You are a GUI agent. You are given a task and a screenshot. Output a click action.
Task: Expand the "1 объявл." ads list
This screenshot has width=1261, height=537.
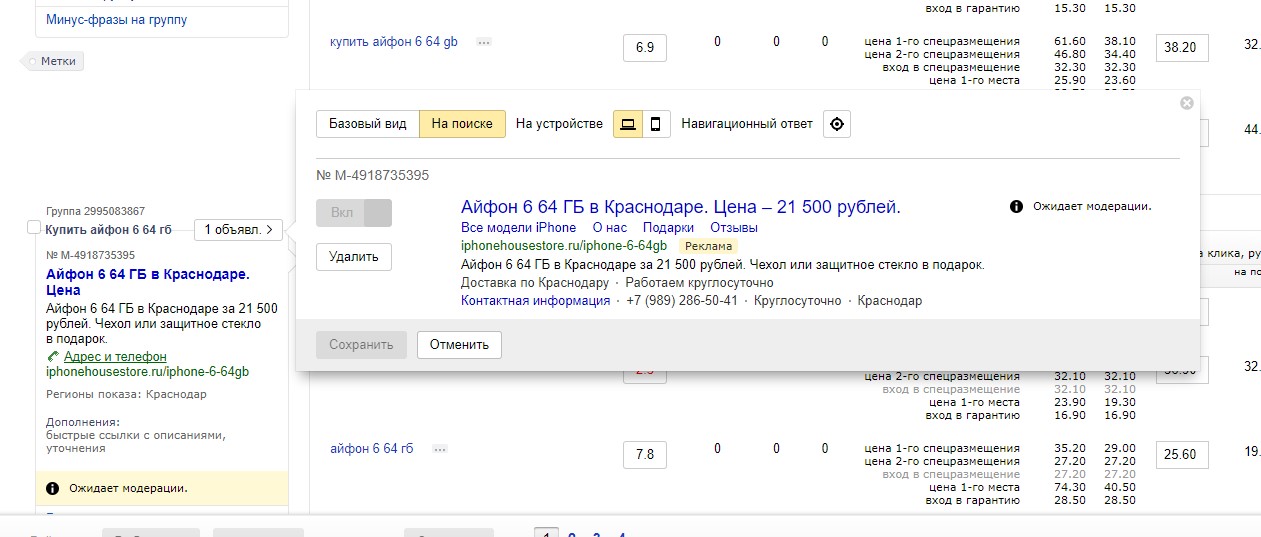(238, 230)
